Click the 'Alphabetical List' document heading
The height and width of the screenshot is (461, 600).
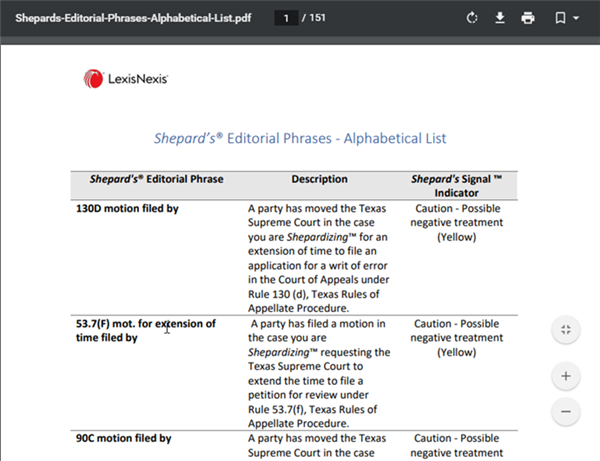coord(300,138)
